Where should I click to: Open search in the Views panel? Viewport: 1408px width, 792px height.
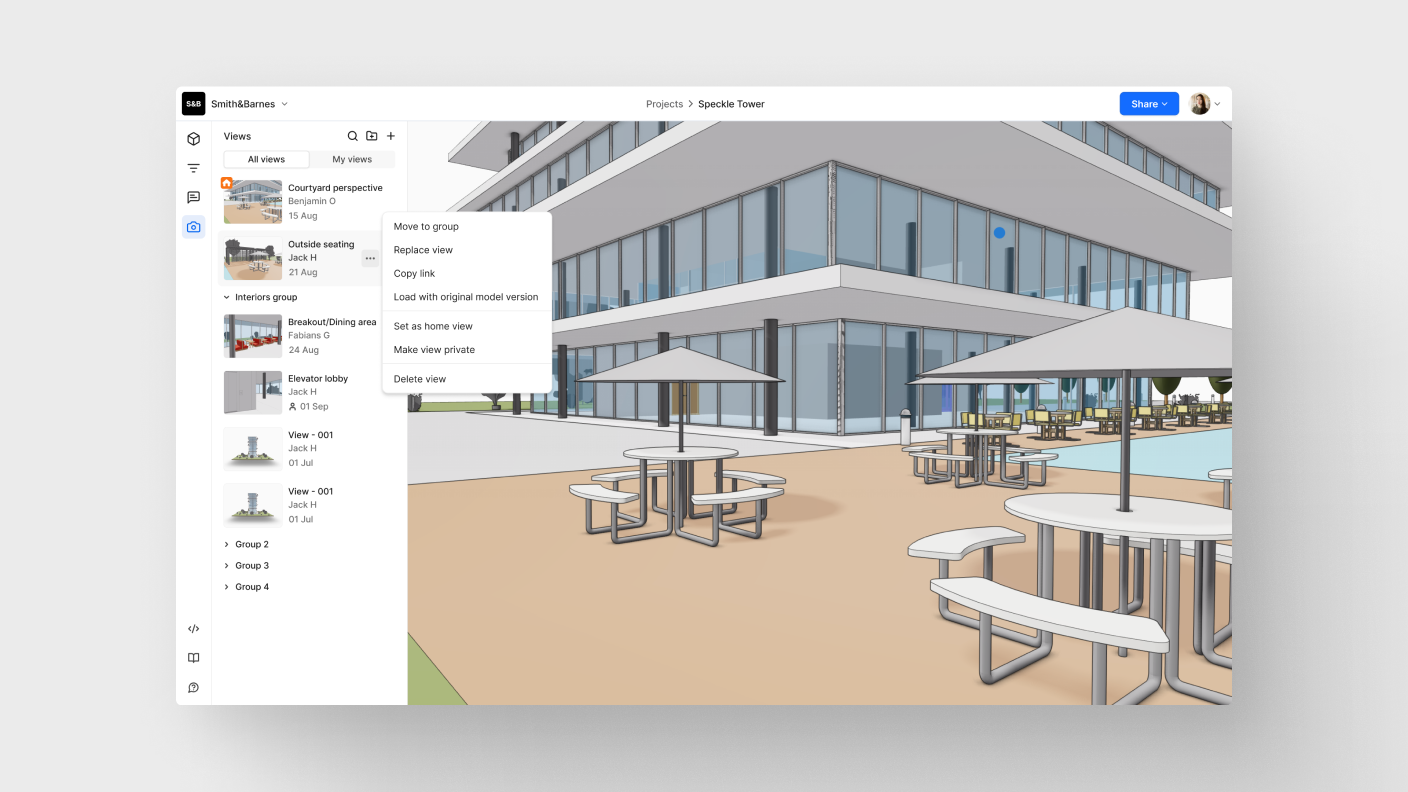(x=352, y=136)
